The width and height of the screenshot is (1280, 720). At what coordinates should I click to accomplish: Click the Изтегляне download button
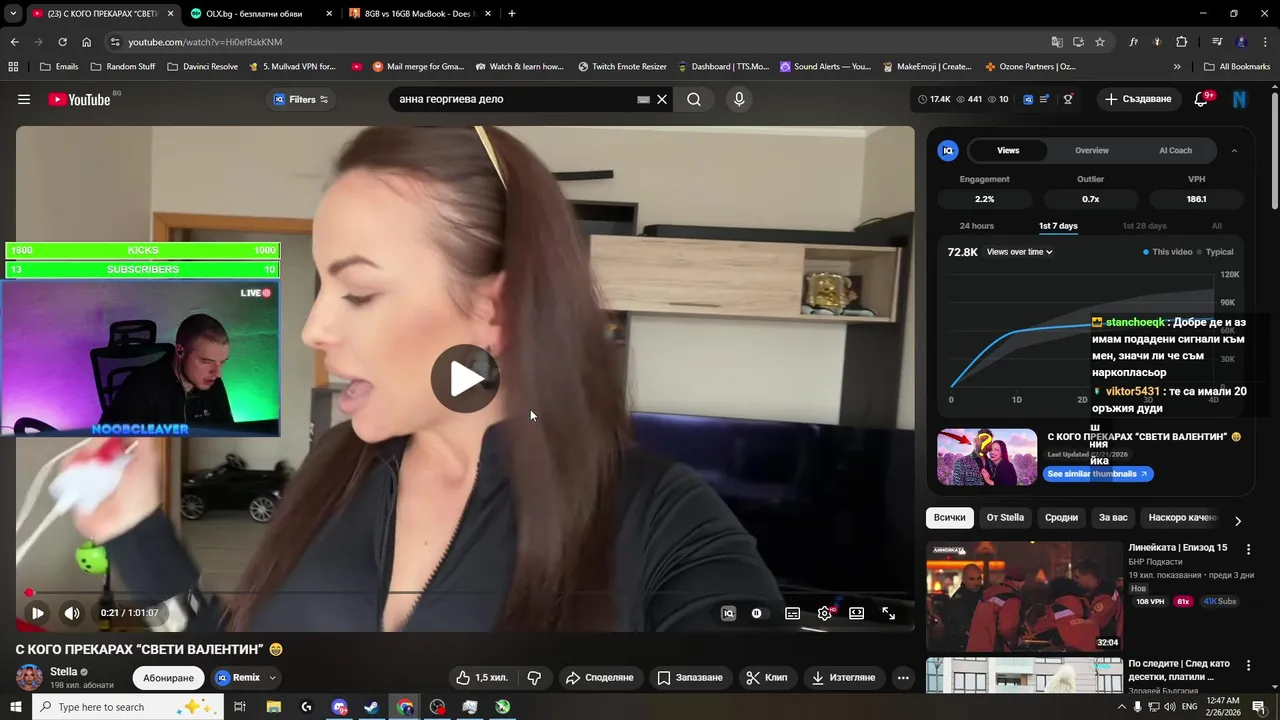click(x=843, y=677)
